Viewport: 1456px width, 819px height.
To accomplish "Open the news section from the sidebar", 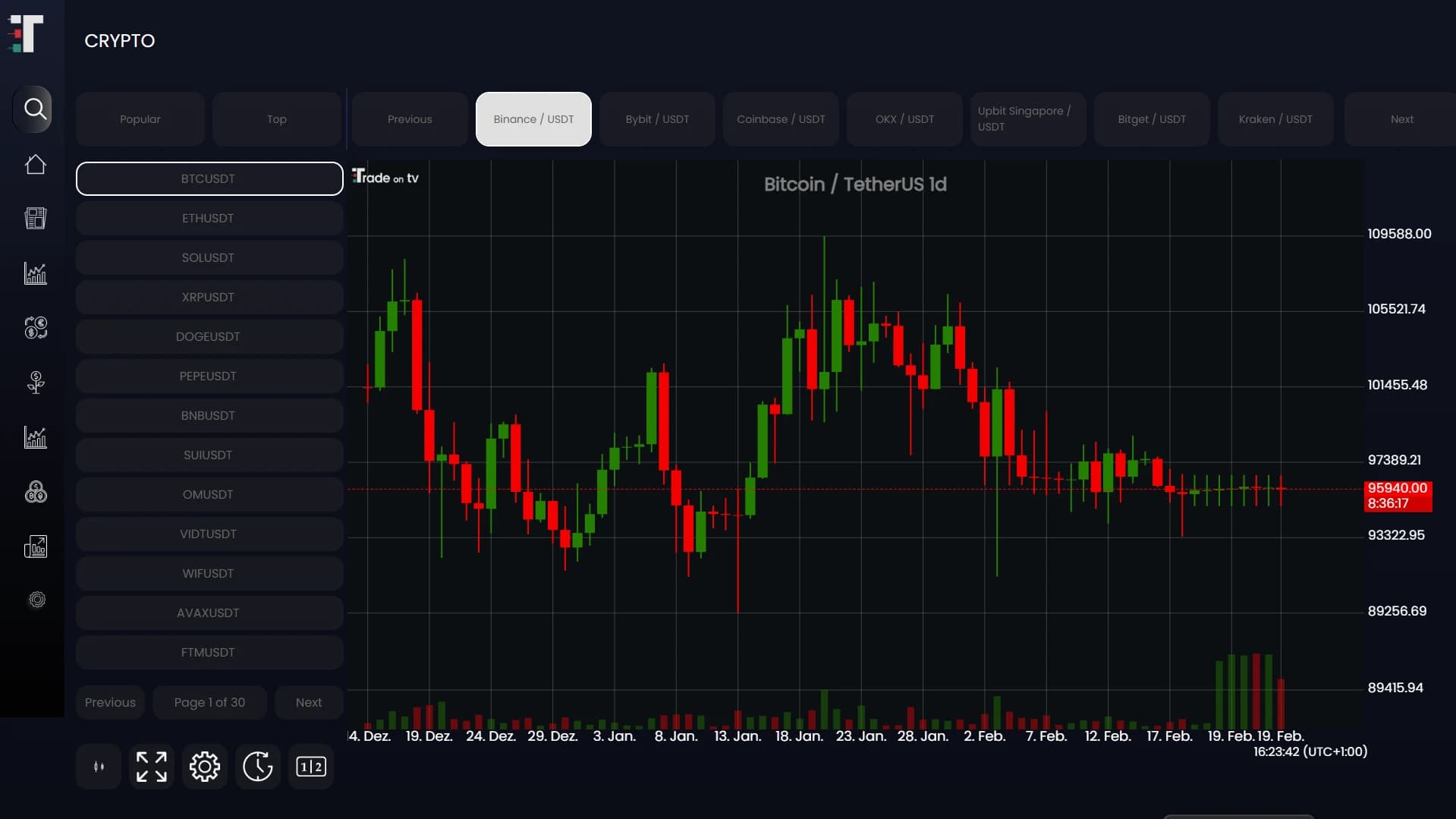I will point(35,219).
